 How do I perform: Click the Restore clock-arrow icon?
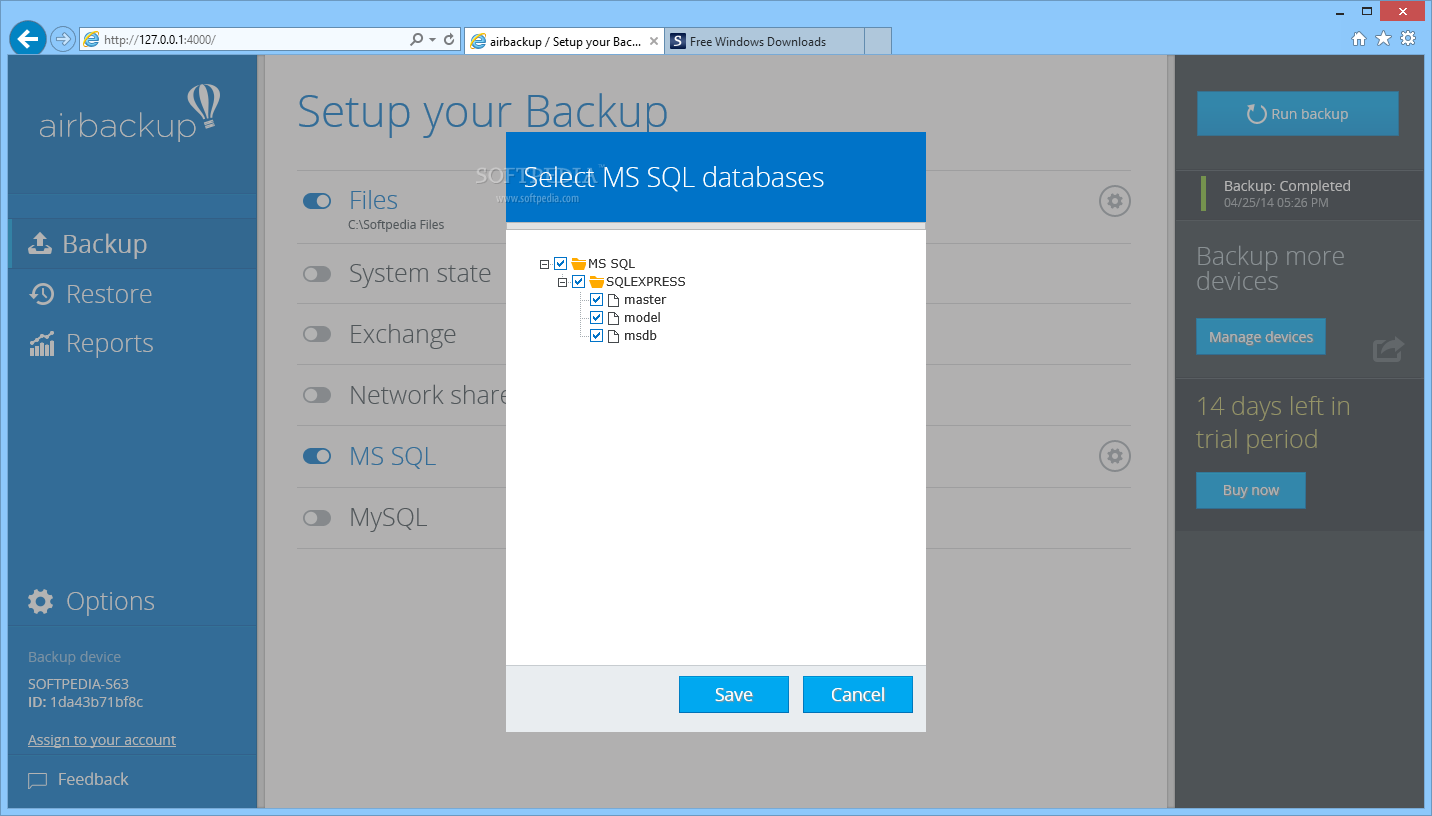coord(41,293)
